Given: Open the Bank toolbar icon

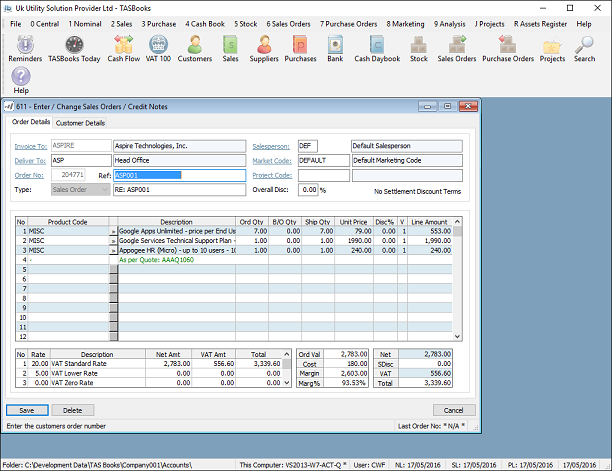Looking at the screenshot, I should coord(334,44).
